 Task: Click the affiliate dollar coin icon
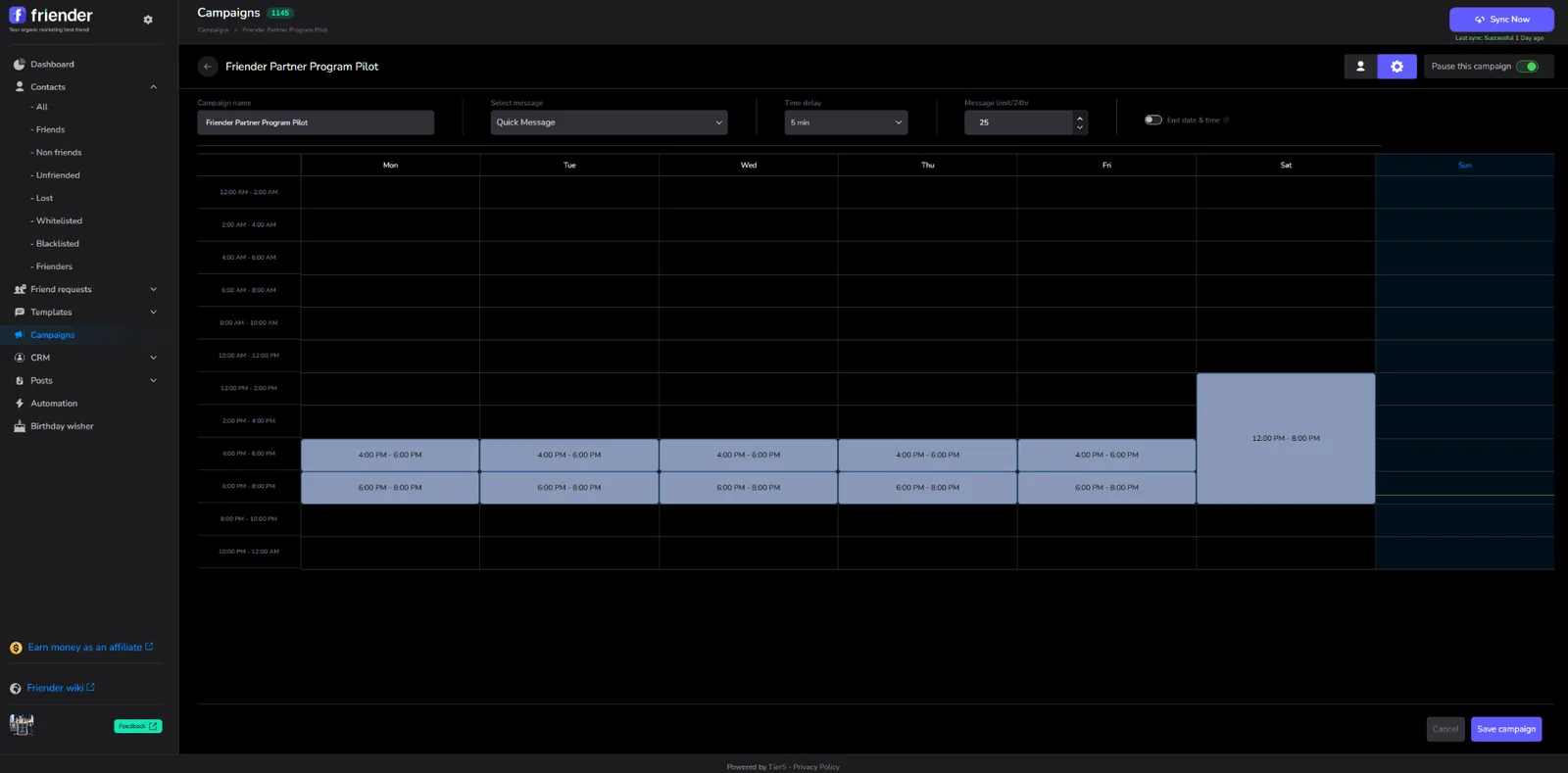click(16, 648)
